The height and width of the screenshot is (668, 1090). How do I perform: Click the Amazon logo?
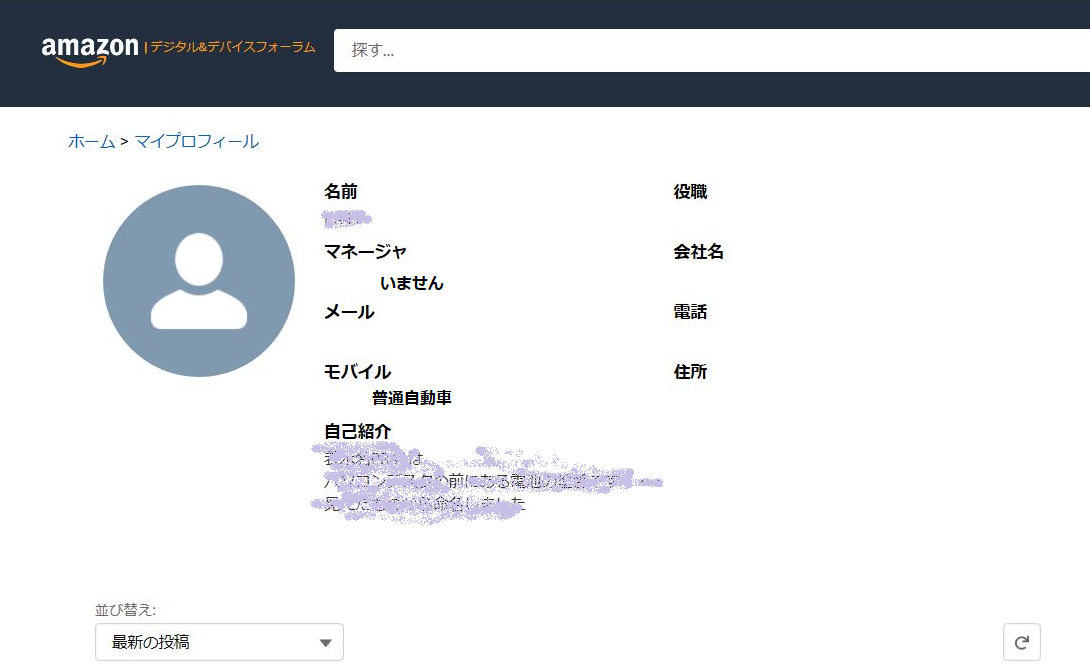pos(90,51)
